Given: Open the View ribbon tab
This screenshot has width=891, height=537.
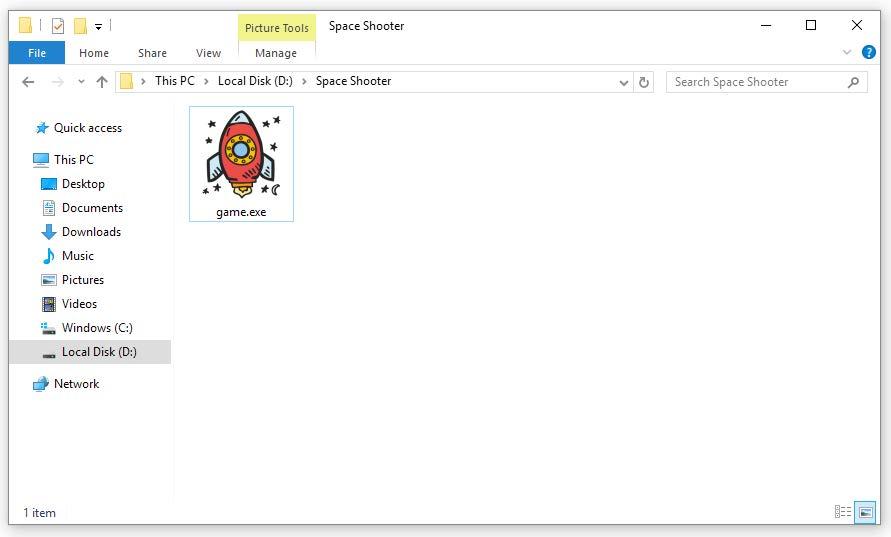Looking at the screenshot, I should coord(208,53).
